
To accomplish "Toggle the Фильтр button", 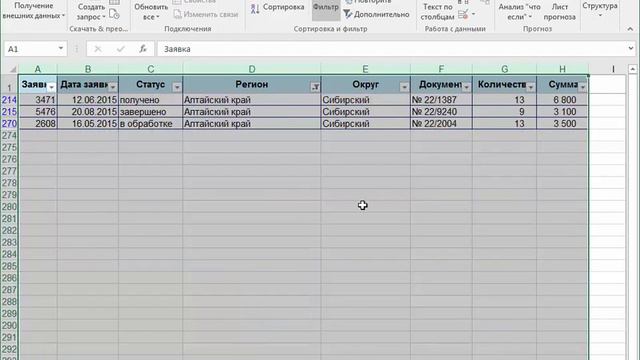I will point(326,9).
